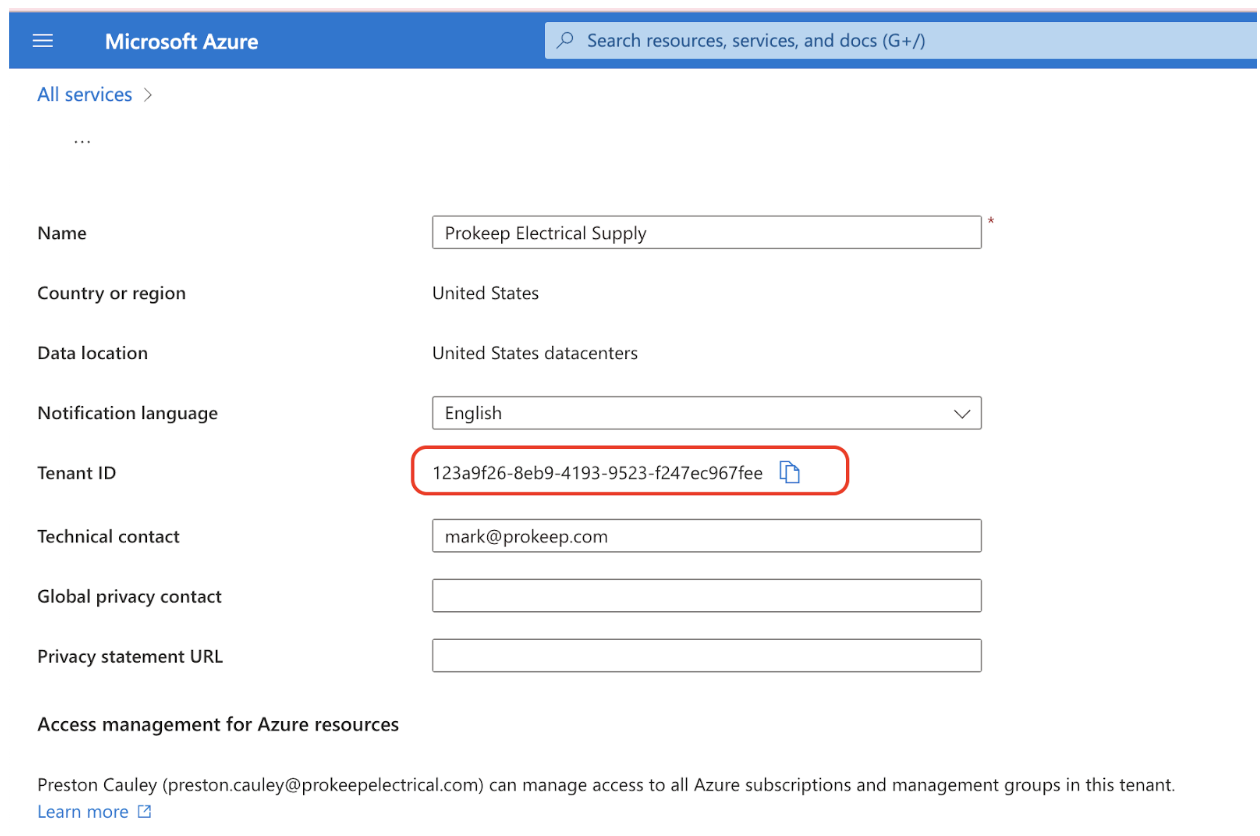Click the Privacy statement URL field
This screenshot has height=836, width=1260.
(x=706, y=655)
